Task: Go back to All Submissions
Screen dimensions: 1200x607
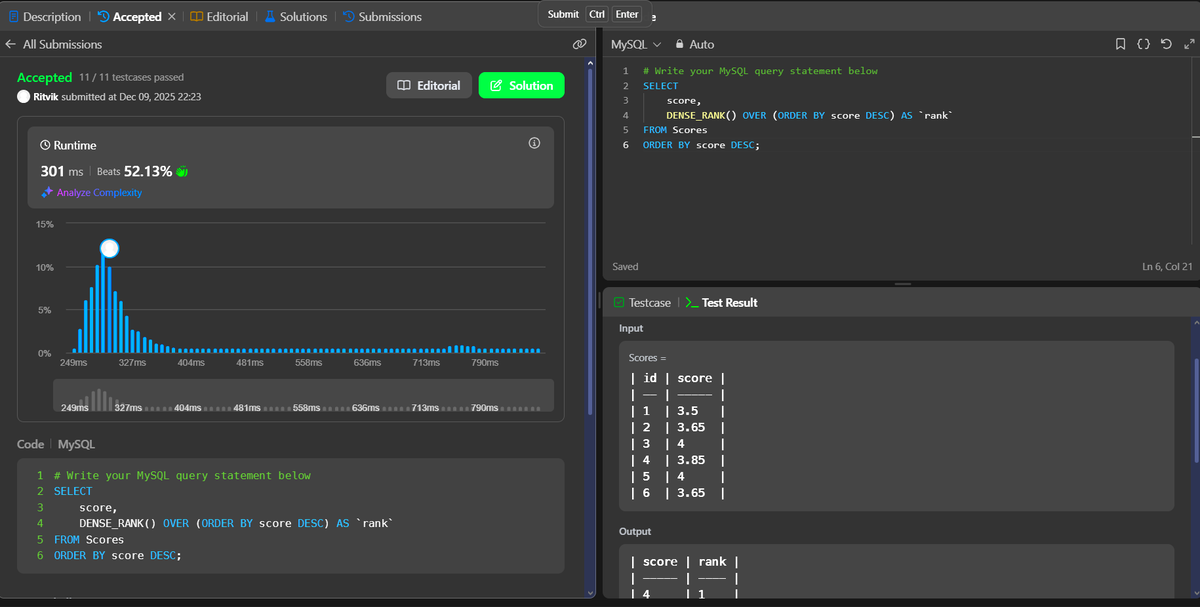Action: click(53, 45)
